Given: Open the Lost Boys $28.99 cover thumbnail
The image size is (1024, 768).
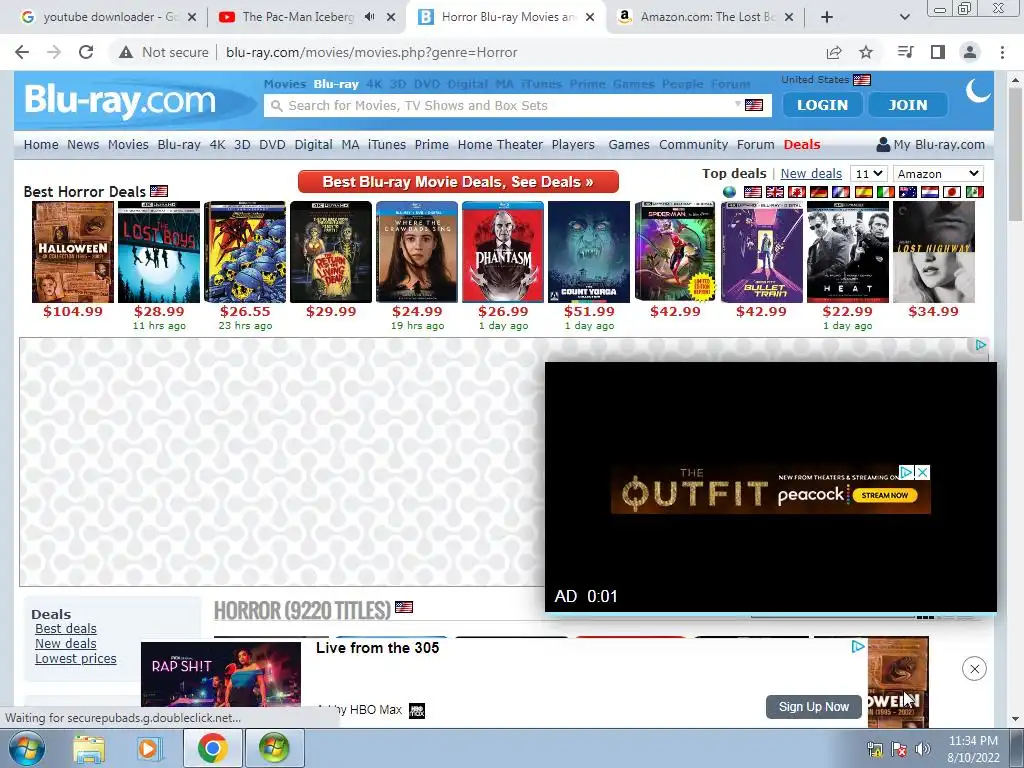Looking at the screenshot, I should 159,252.
